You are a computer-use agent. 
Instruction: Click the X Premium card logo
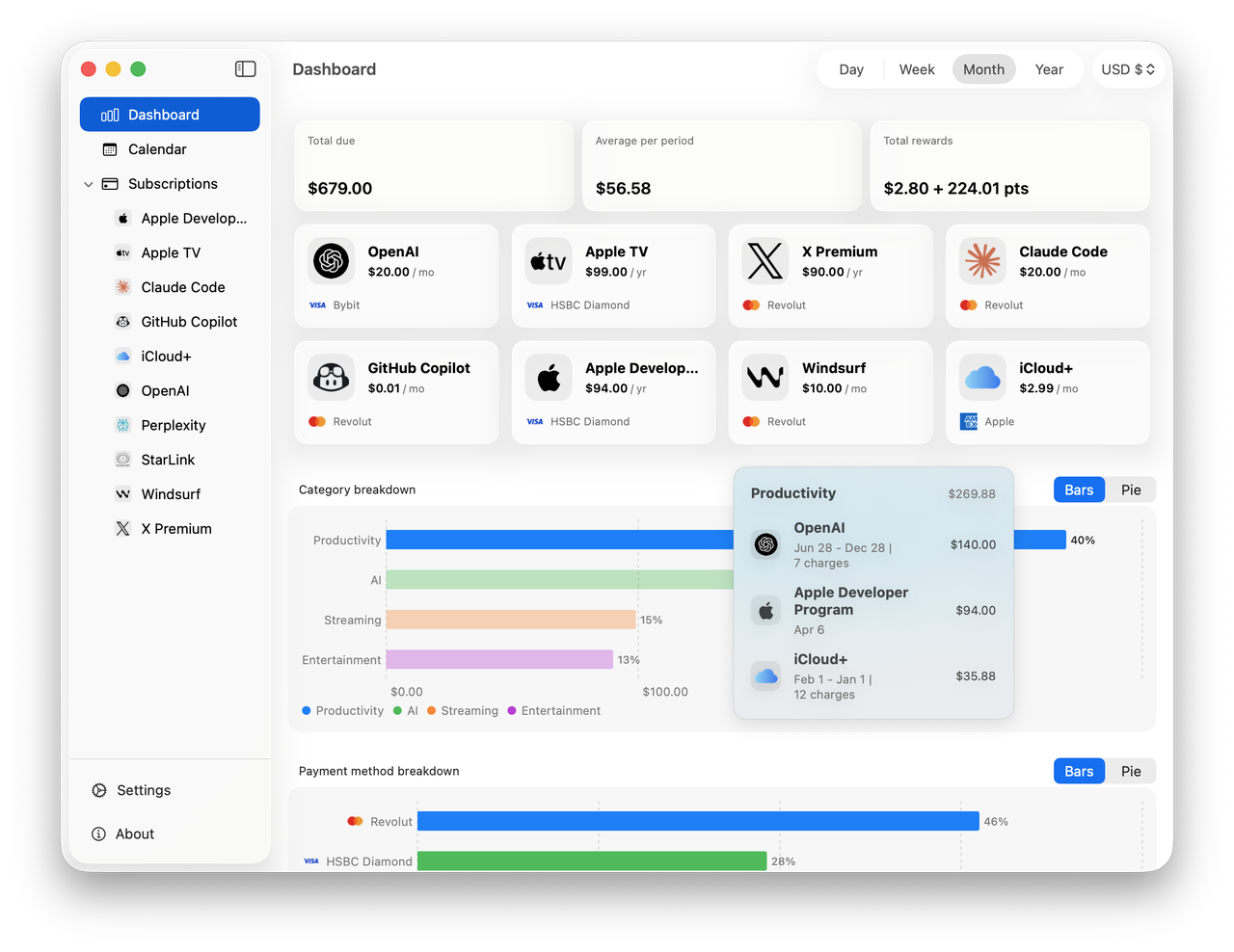point(765,261)
